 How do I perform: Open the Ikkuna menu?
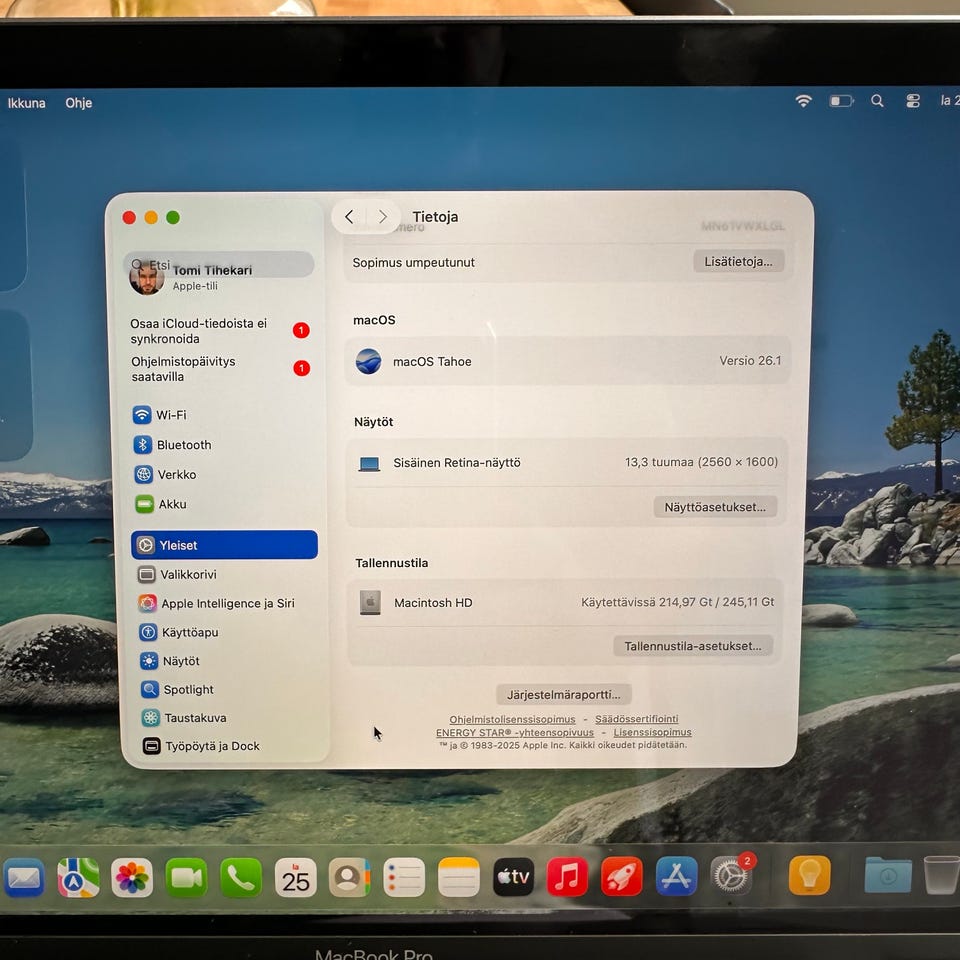click(26, 103)
